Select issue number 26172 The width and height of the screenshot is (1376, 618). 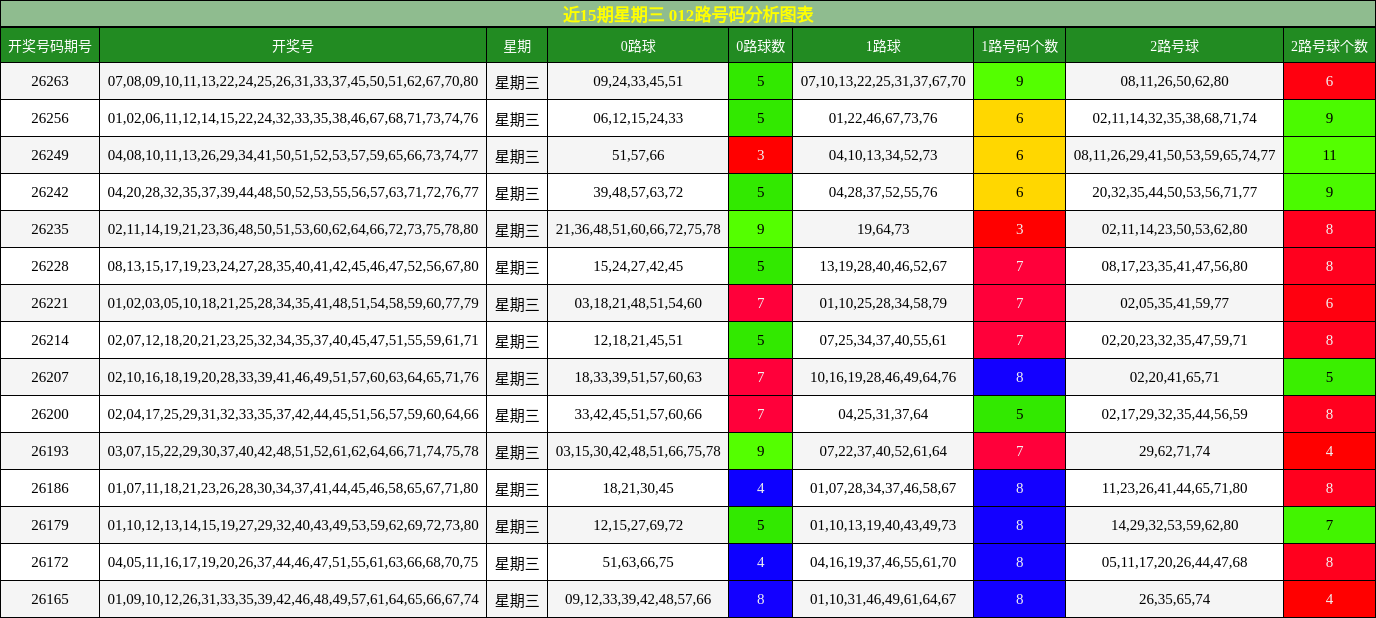coord(50,562)
